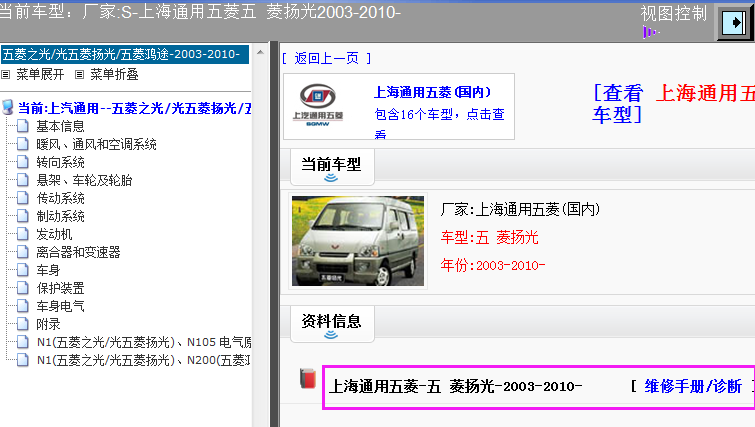
Task: Open 上海通用五菱-五 菱扬光-2003-2010- entry
Action: [x=456, y=386]
